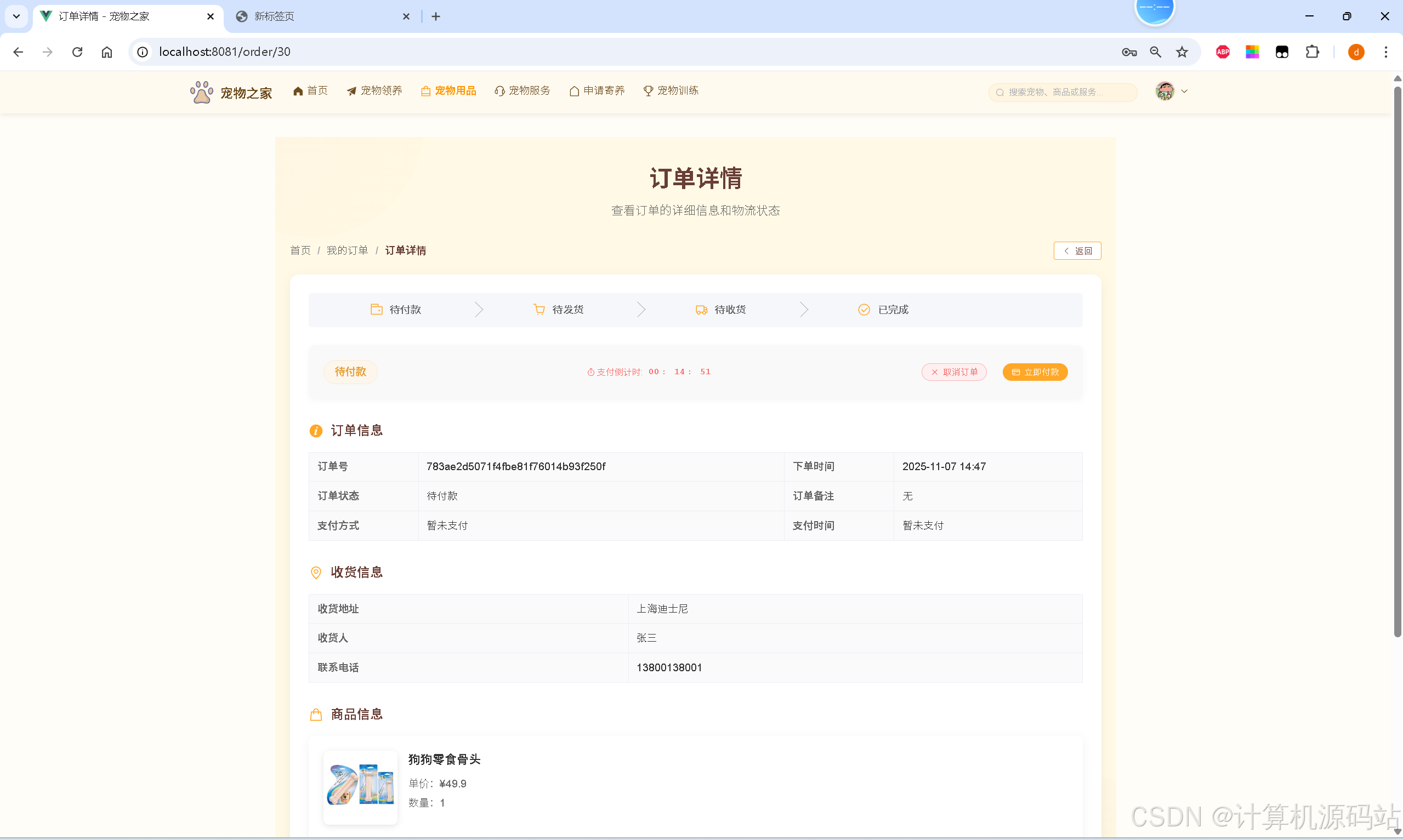This screenshot has width=1403, height=840.
Task: Open the Chrome profile avatar d
Action: point(1356,52)
